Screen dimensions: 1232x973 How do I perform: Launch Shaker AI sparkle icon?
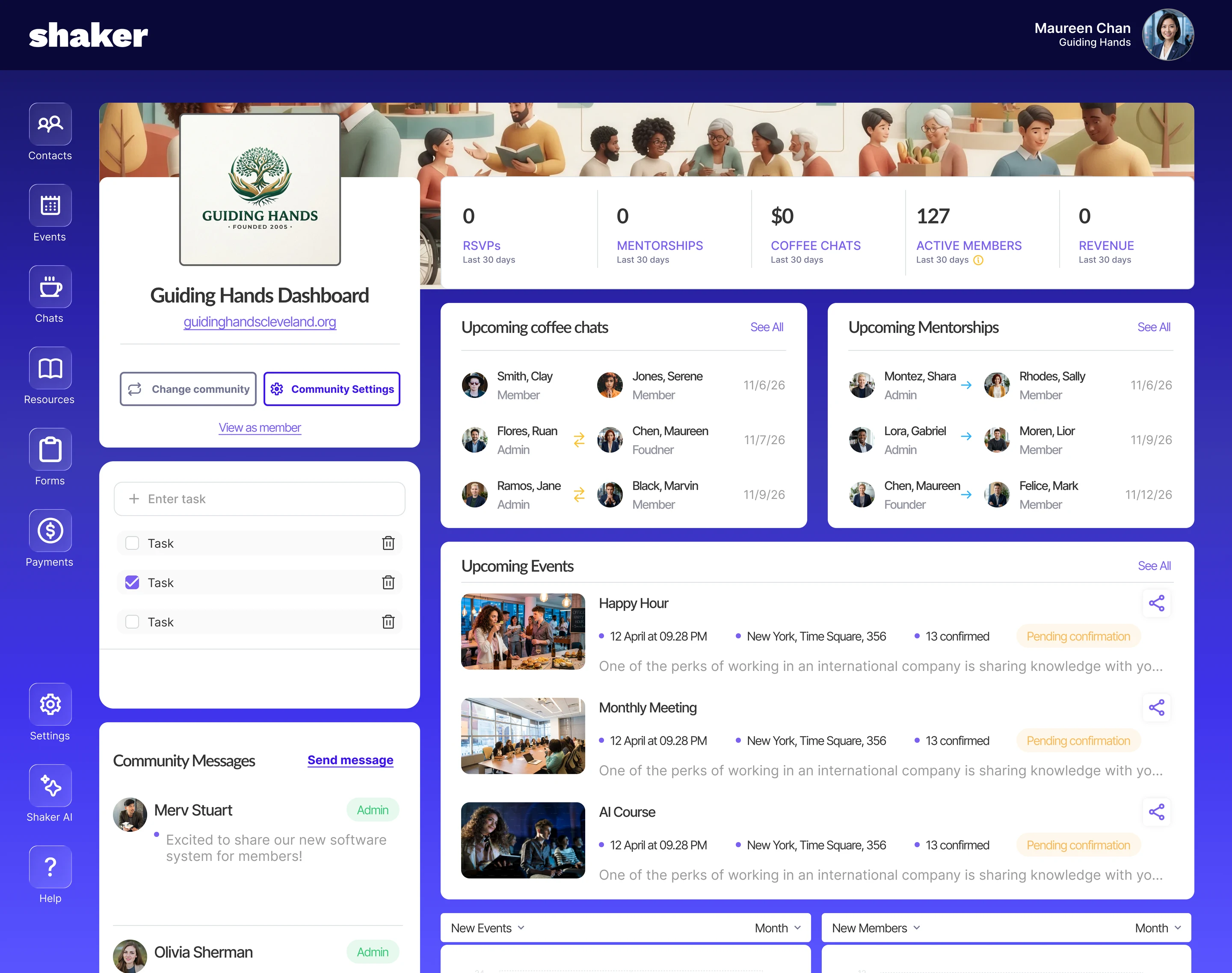click(50, 786)
